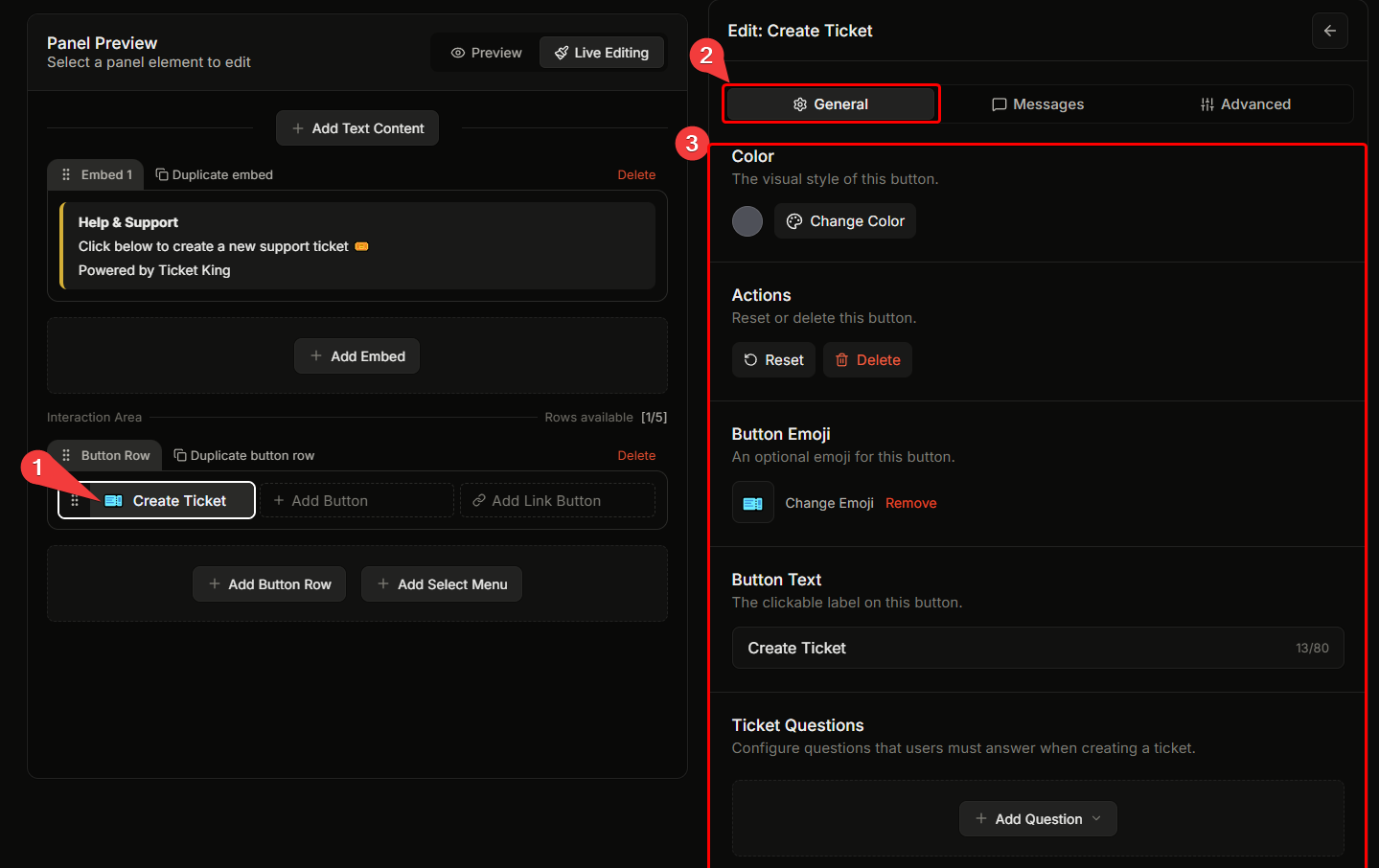Open the Advanced tab
The height and width of the screenshot is (868, 1379).
click(1246, 104)
